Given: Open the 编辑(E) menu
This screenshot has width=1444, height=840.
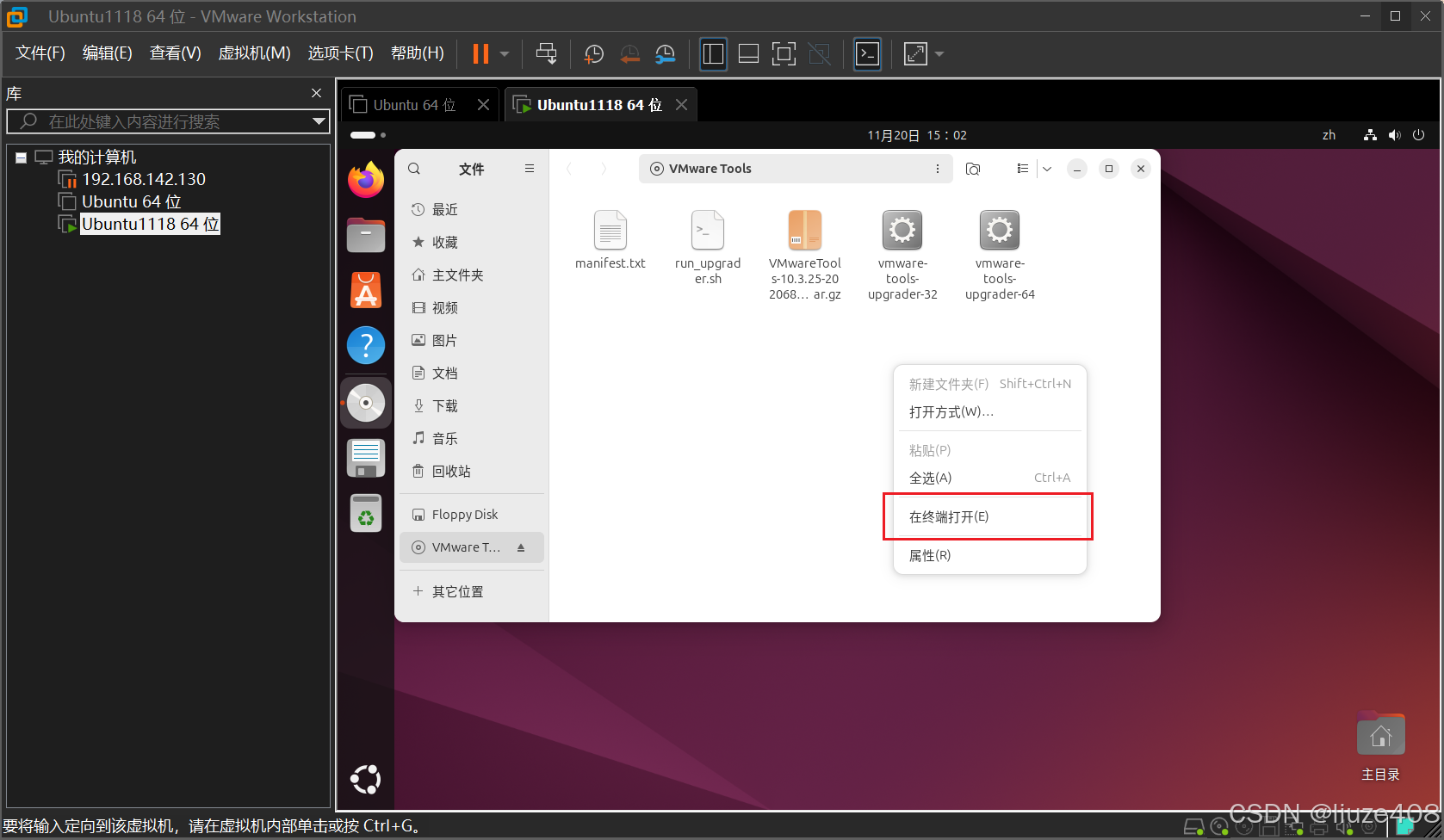Looking at the screenshot, I should tap(108, 53).
